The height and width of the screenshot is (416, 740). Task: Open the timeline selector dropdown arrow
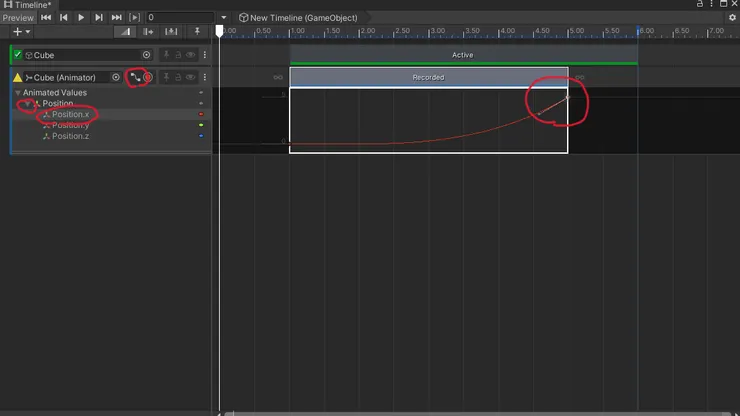(224, 17)
